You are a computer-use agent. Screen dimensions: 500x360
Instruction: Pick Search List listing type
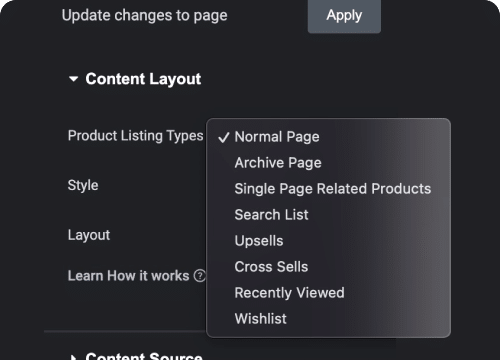328,215
